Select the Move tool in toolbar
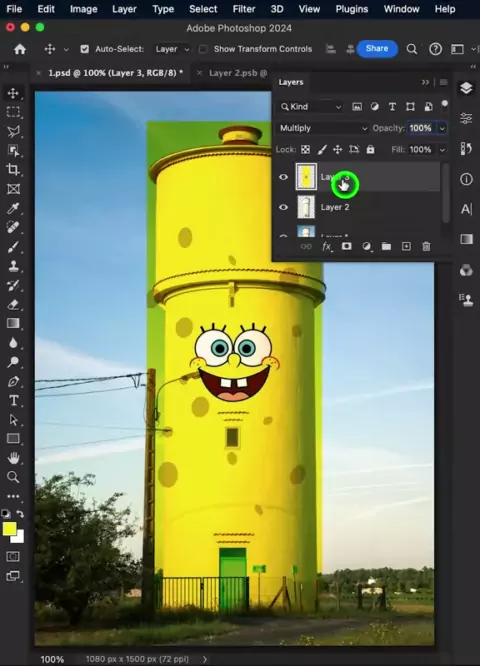Viewport: 480px width, 666px height. [x=13, y=93]
